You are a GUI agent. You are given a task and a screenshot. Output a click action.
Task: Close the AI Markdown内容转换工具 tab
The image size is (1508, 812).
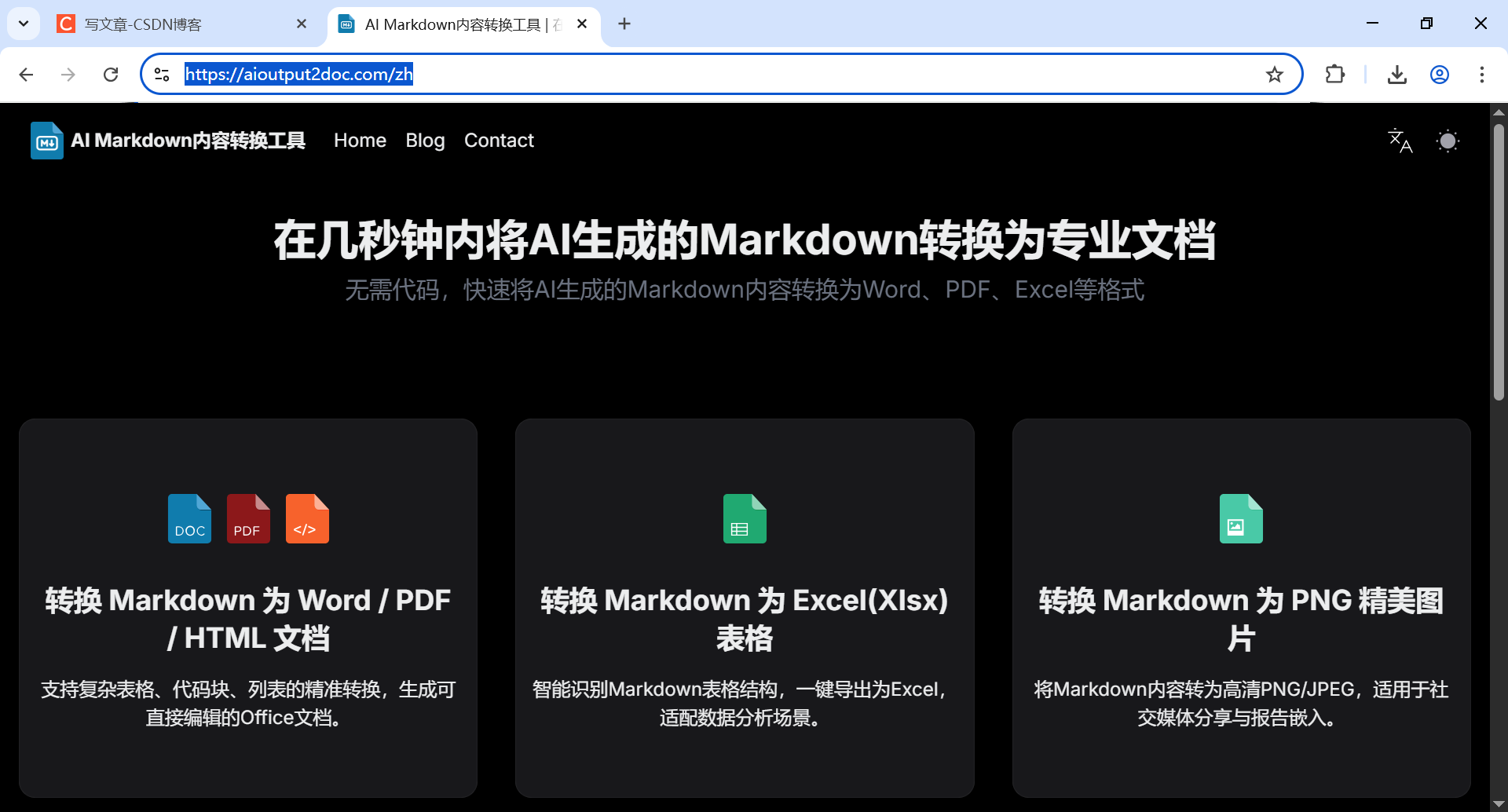point(582,24)
